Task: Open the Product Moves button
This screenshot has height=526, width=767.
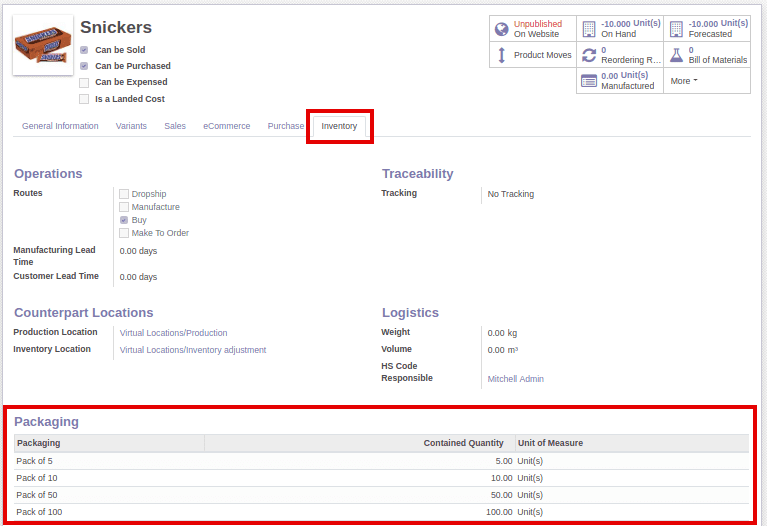Action: (x=533, y=55)
